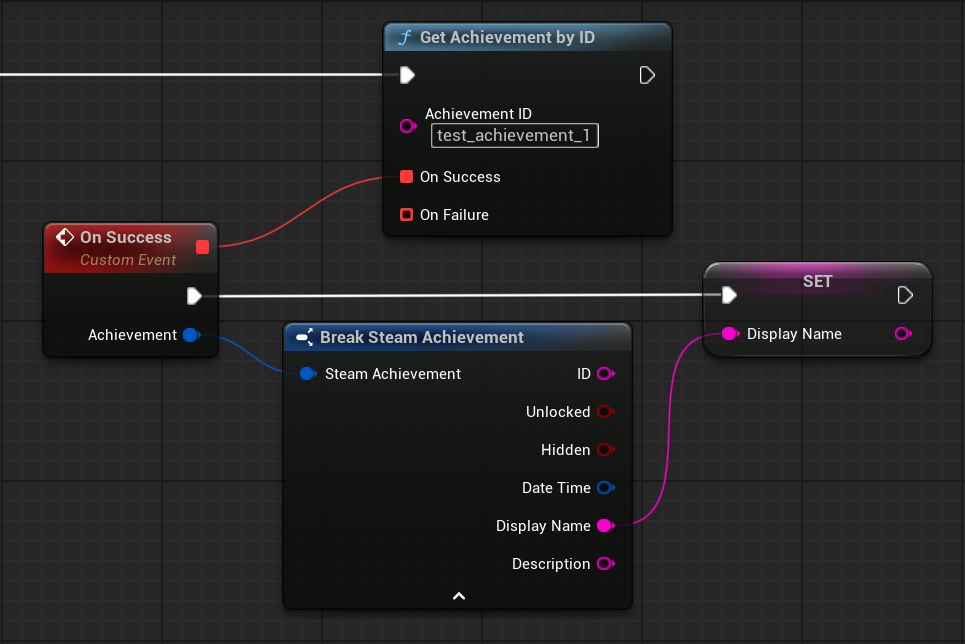The image size is (965, 644).
Task: Select the Break Steam Achievement node title
Action: click(x=421, y=338)
